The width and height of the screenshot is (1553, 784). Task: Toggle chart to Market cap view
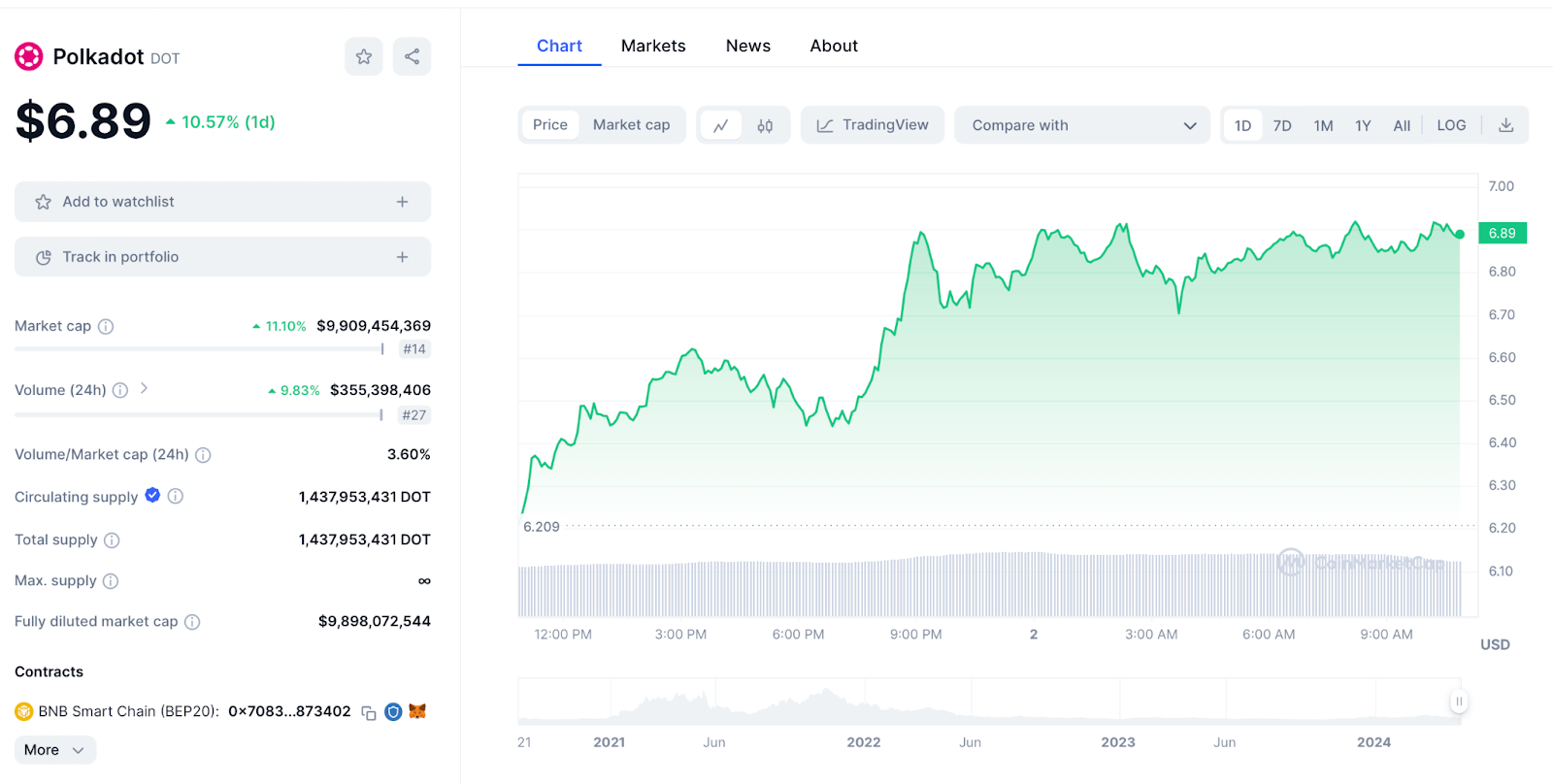point(632,125)
